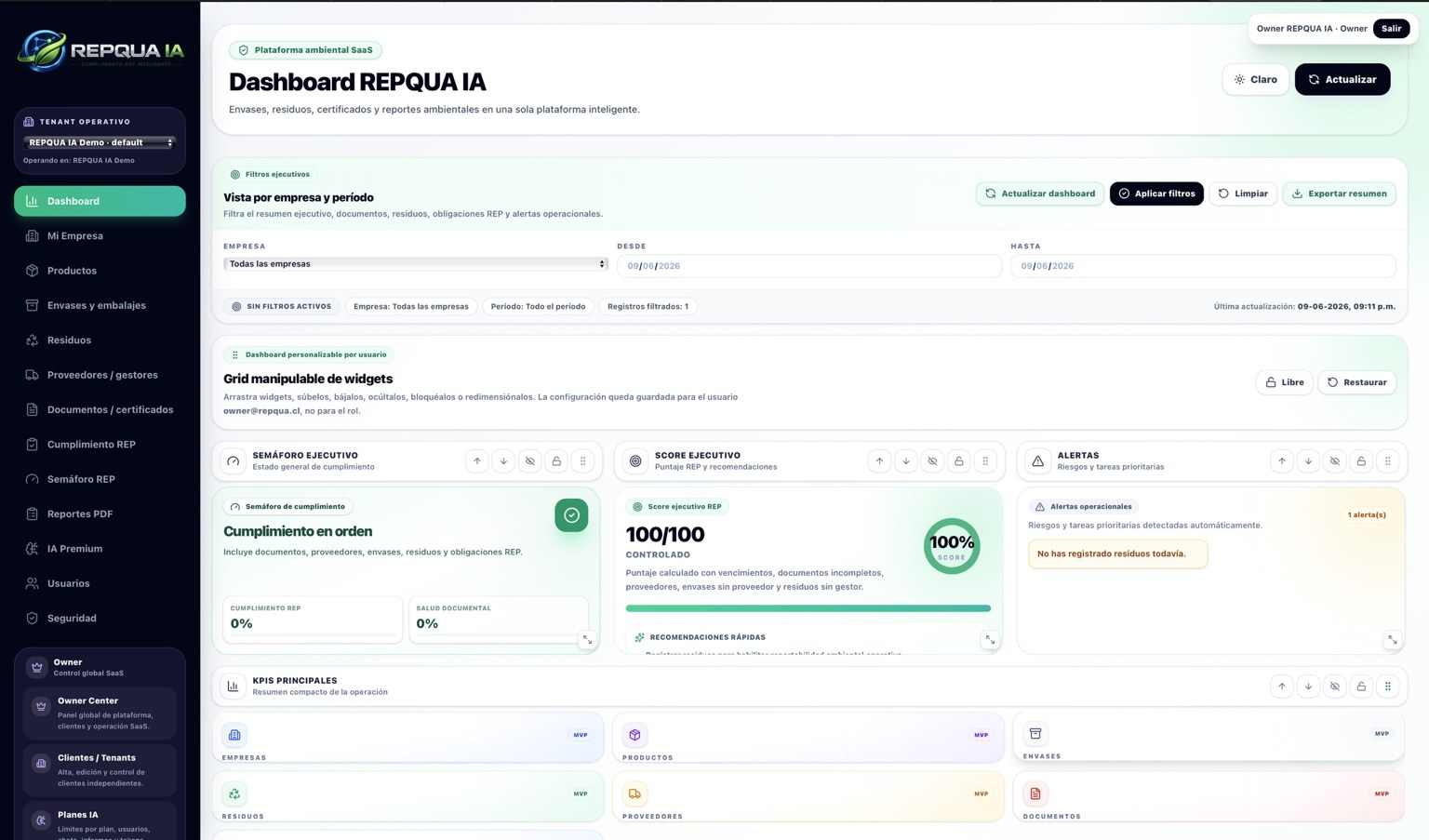The width and height of the screenshot is (1429, 840).
Task: Restore widget layout with Restaurar
Action: click(x=1356, y=382)
